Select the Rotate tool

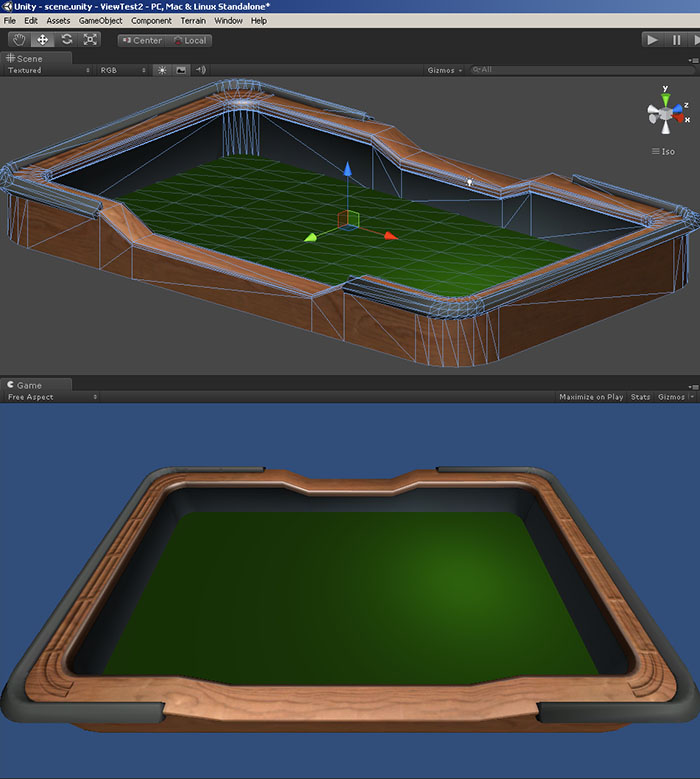[x=67, y=40]
